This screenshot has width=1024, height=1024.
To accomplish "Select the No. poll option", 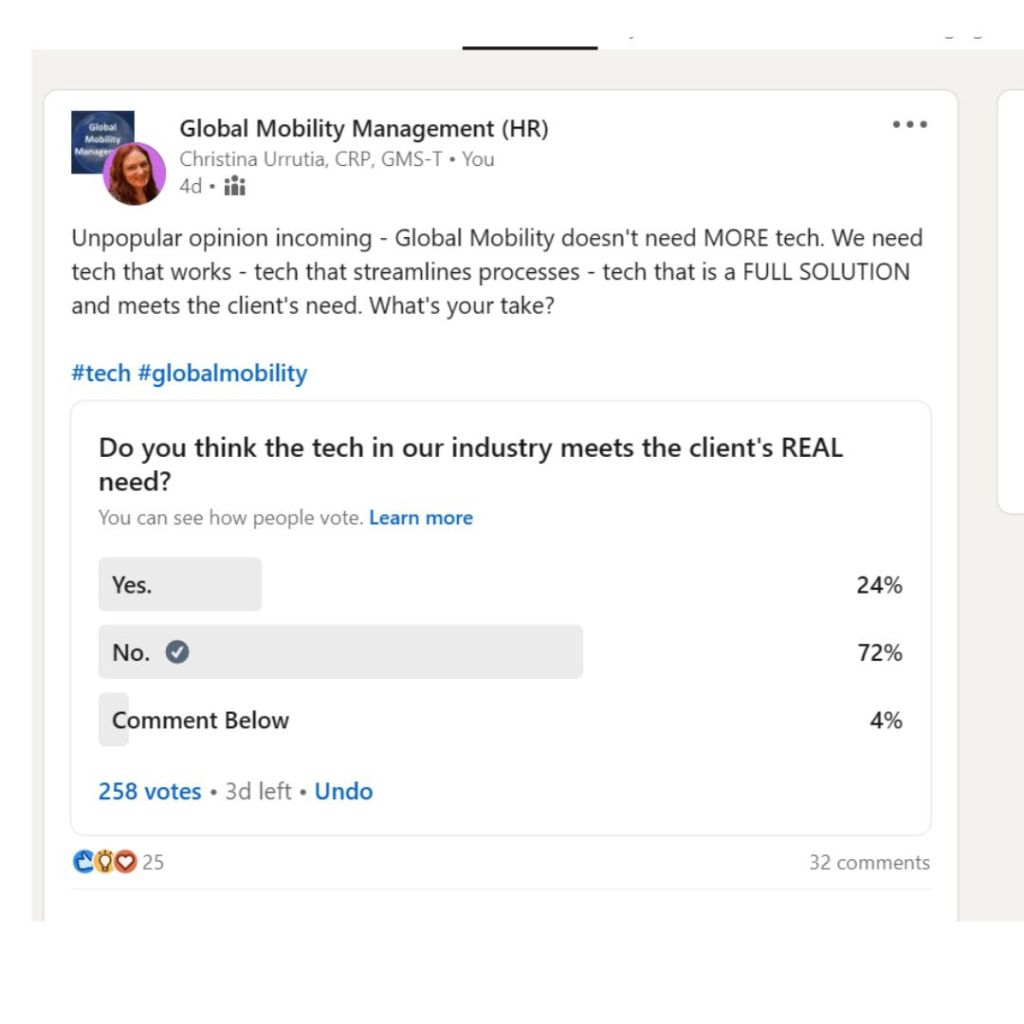I will coord(340,653).
